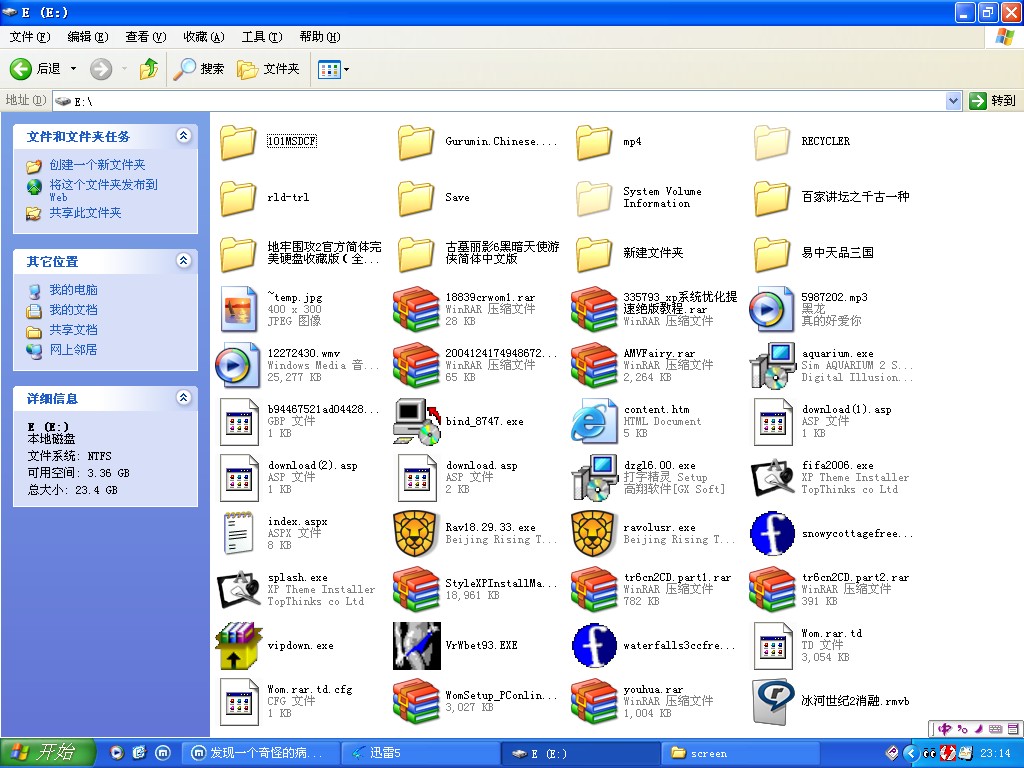Toggle the Folders (文件夹) pane button
1024x768 pixels.
click(269, 69)
